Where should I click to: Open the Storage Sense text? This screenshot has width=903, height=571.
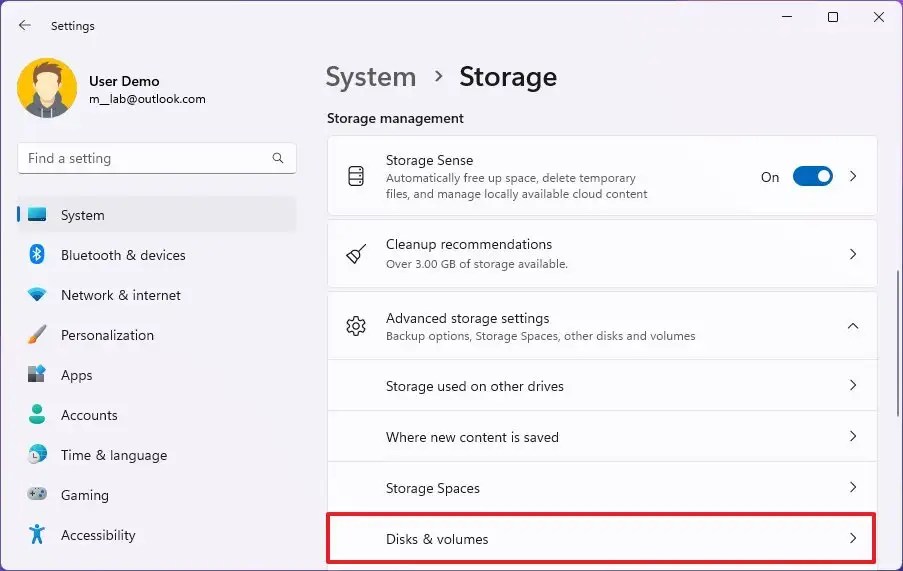coord(430,160)
